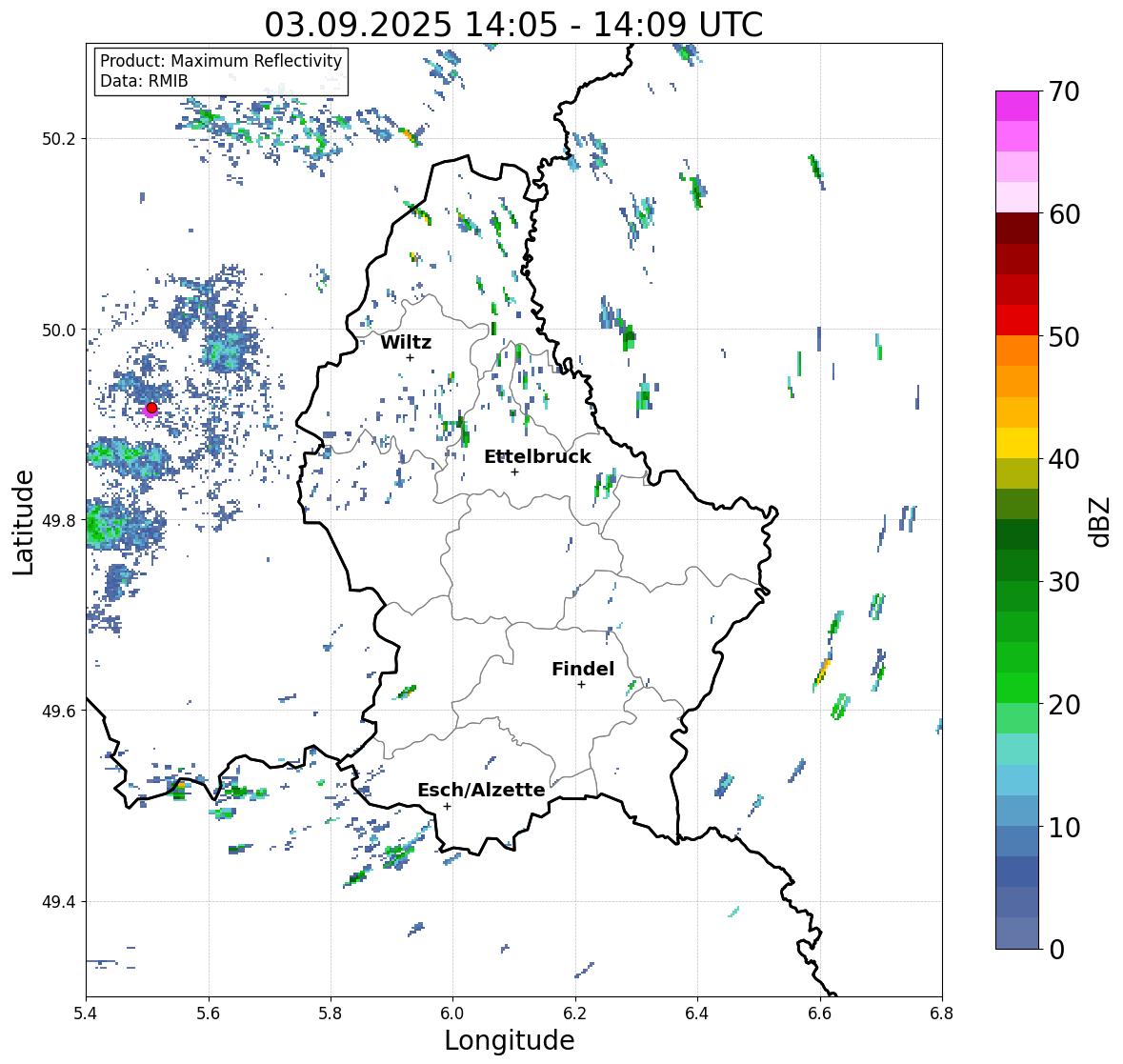Click the Ettelbruck station label
This screenshot has width=1123, height=1064.
537,456
